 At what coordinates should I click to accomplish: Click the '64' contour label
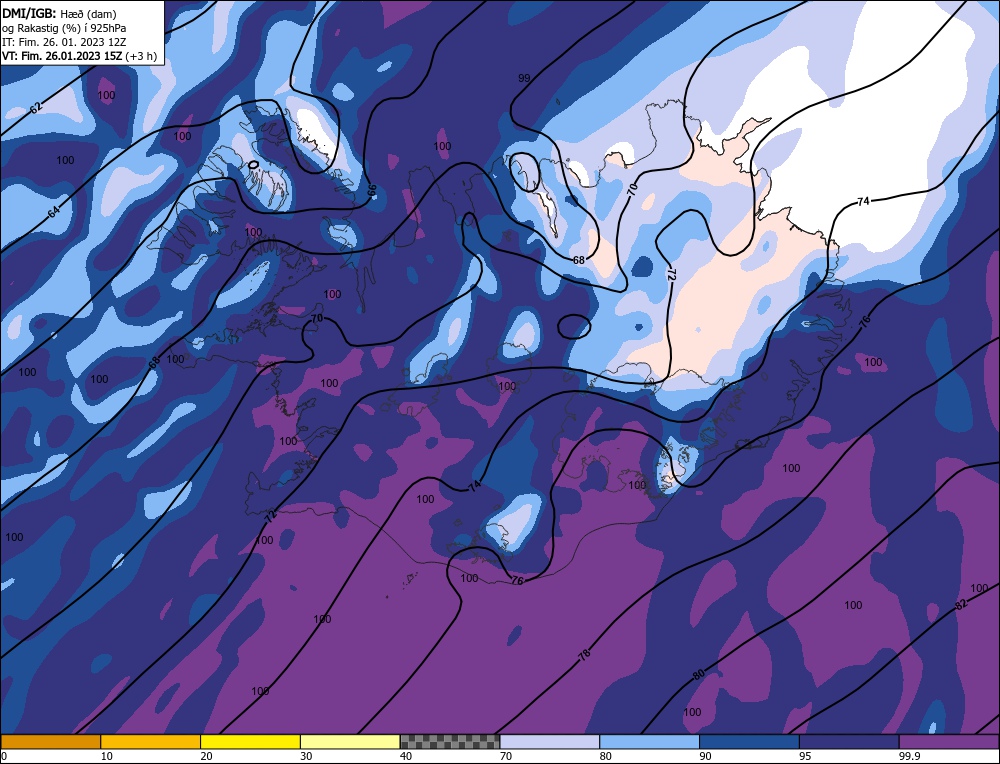coord(54,212)
